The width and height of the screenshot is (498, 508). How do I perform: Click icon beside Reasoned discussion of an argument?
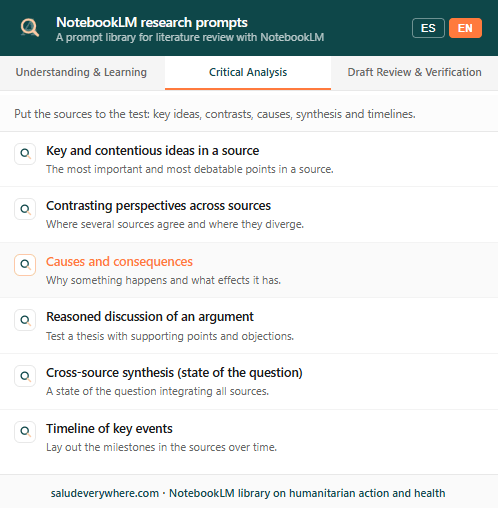25,320
